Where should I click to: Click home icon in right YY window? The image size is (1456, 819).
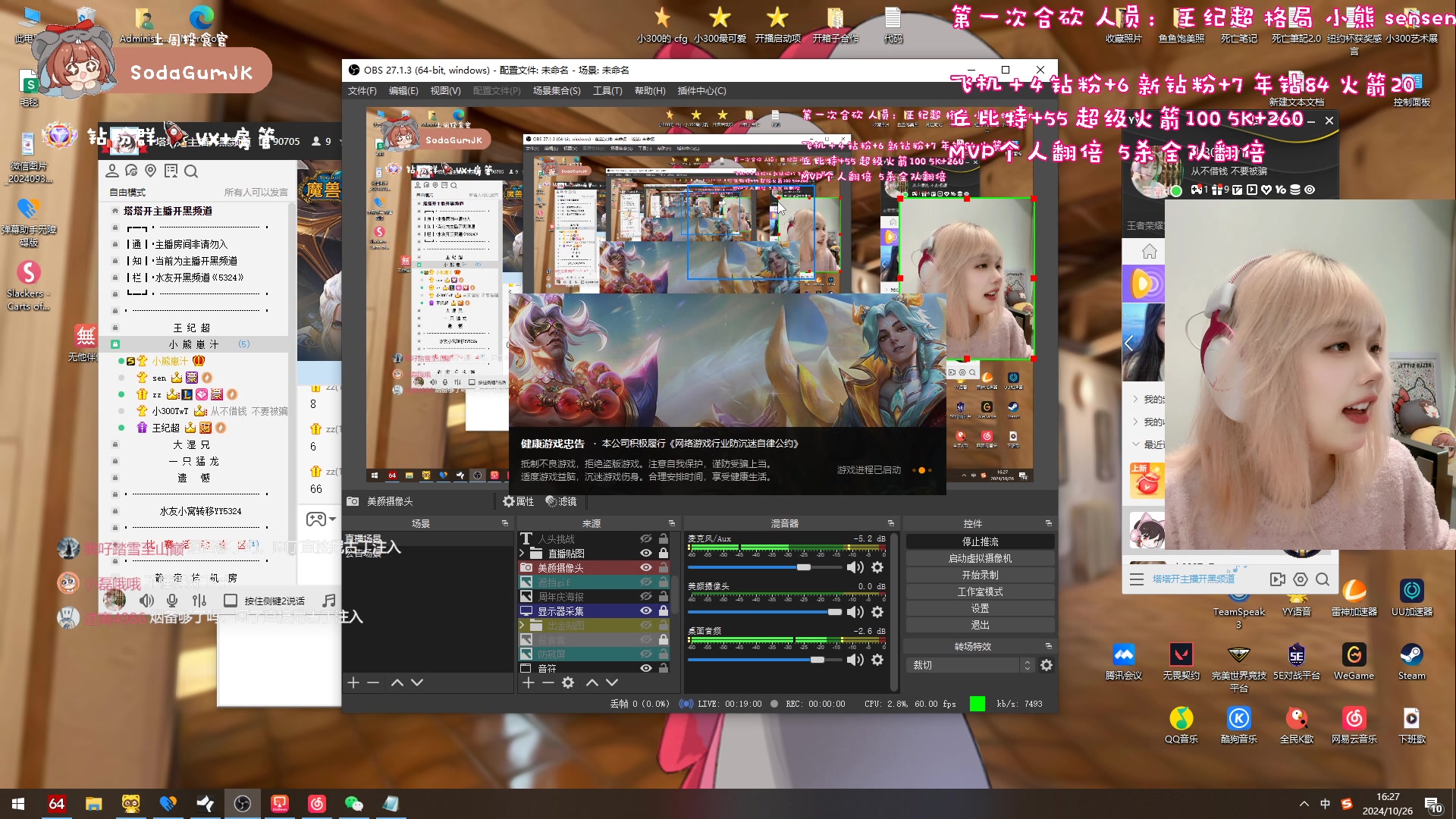(x=1150, y=251)
